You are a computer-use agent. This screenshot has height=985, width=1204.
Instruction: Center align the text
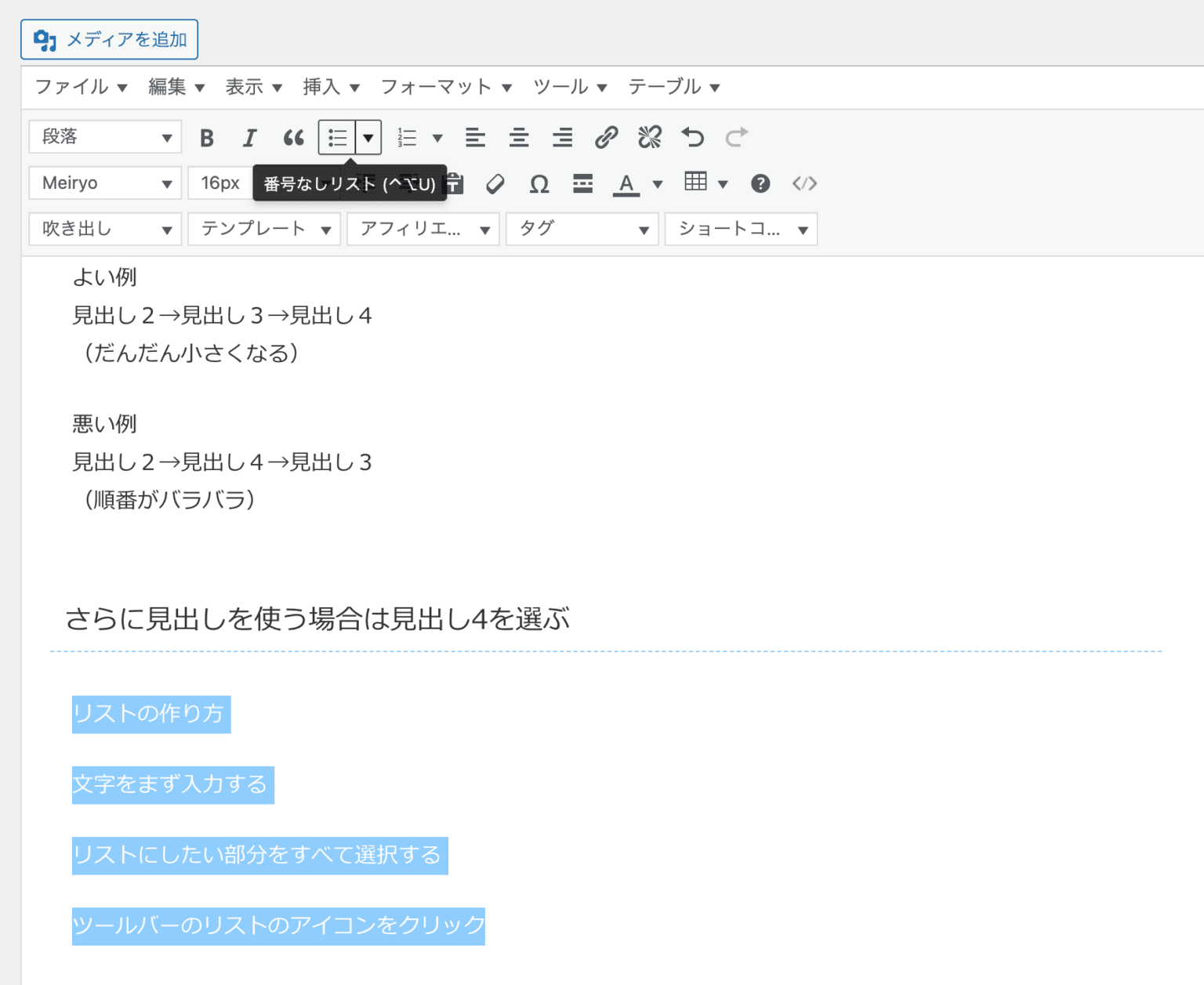[x=519, y=136]
